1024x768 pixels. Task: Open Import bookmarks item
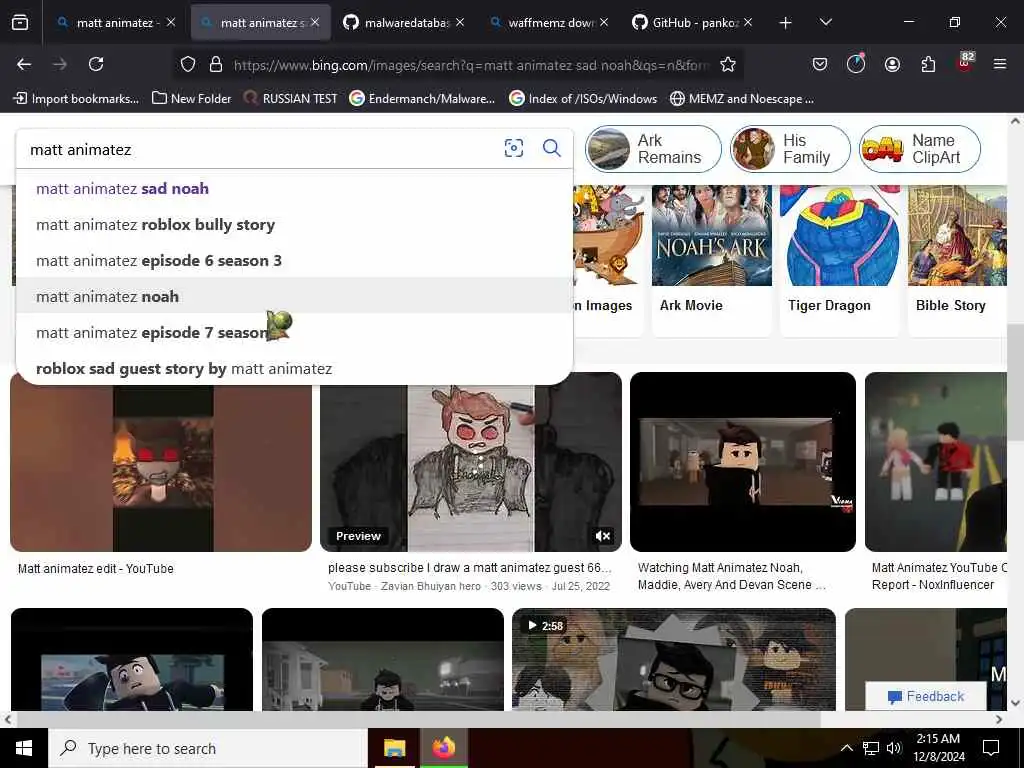point(76,99)
